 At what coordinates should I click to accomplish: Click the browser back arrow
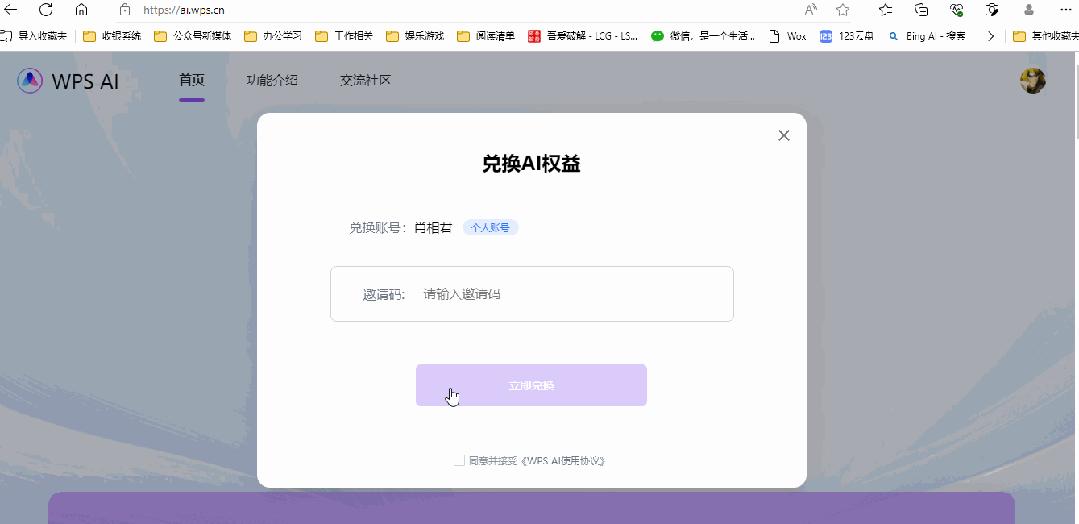point(10,10)
